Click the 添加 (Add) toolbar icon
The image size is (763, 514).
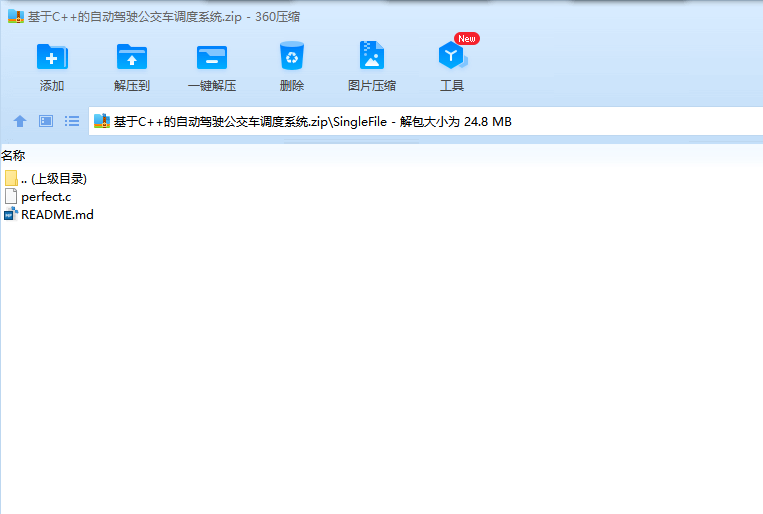(x=52, y=57)
